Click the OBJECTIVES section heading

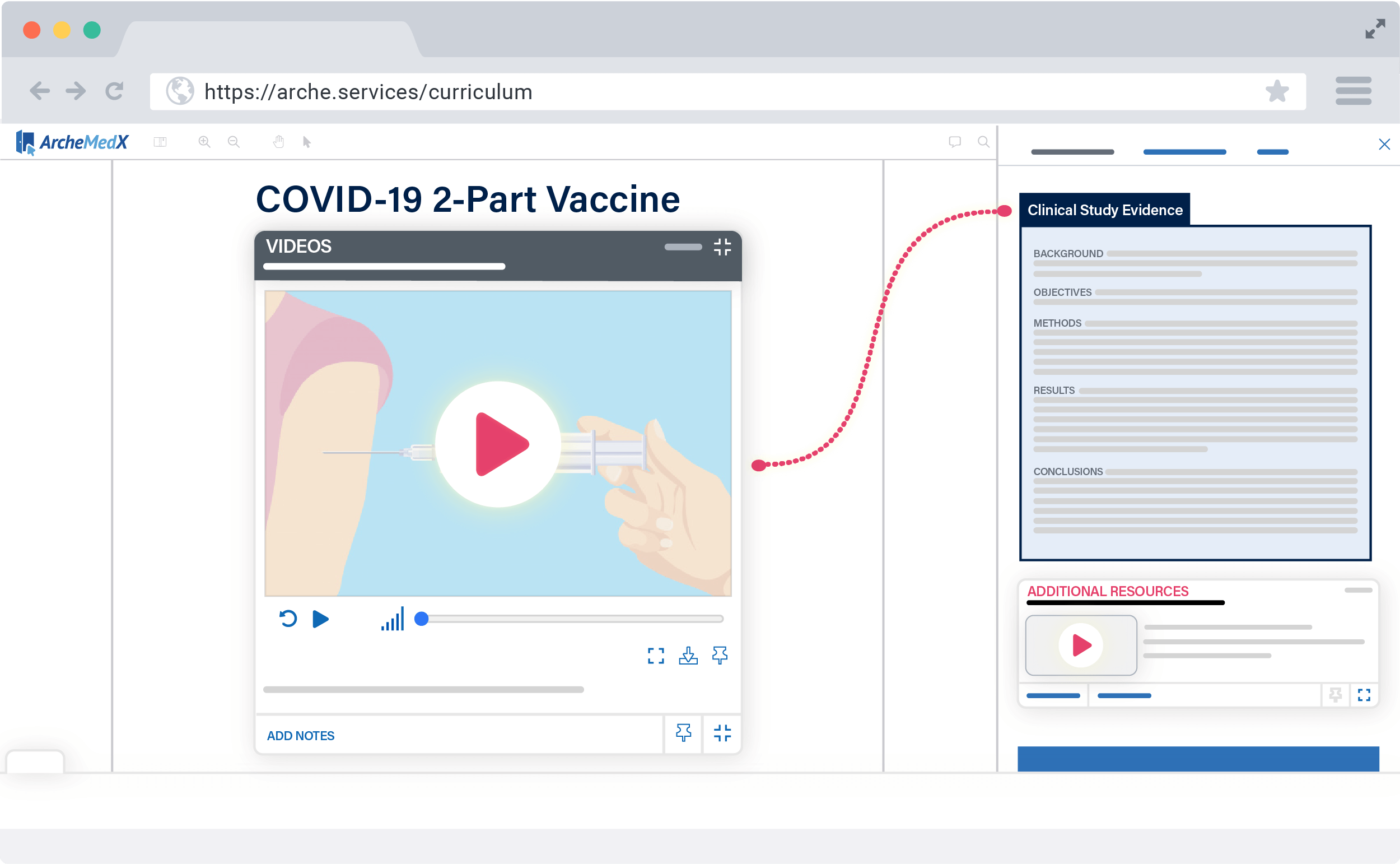click(1062, 292)
